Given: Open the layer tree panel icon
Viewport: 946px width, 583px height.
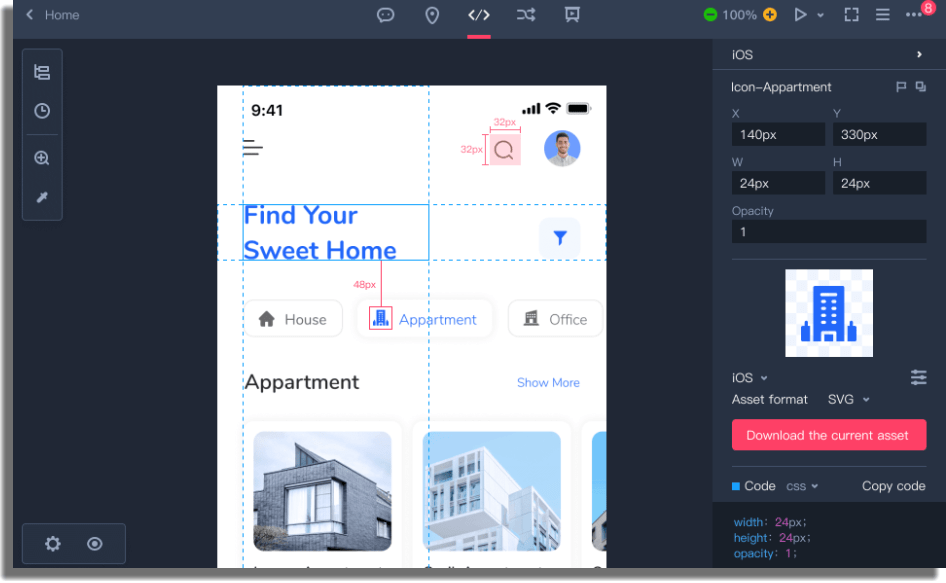Looking at the screenshot, I should pyautogui.click(x=42, y=72).
